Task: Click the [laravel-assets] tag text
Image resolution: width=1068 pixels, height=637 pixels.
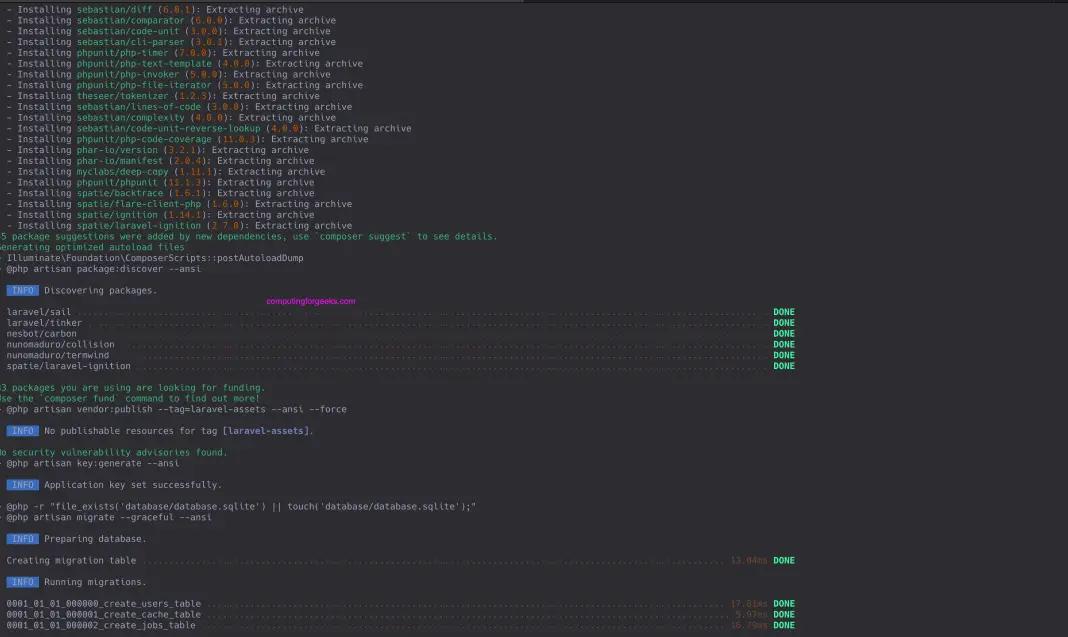Action: point(266,430)
